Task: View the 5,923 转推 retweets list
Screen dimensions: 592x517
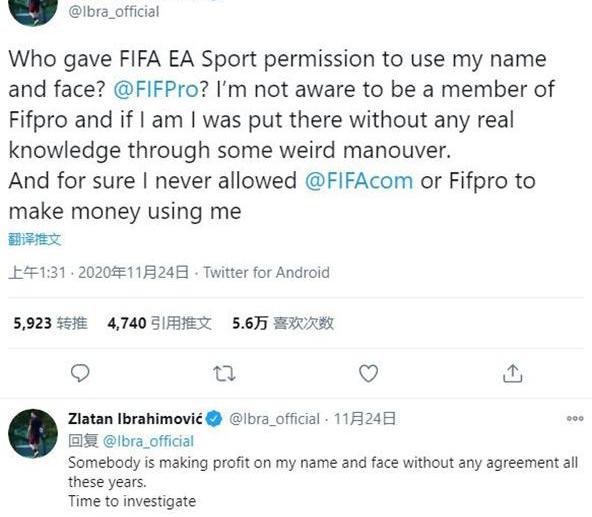Action: tap(50, 323)
